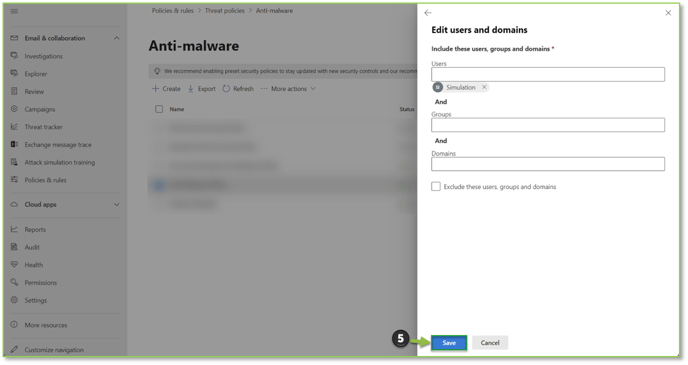
Task: Click the Review clipboard icon
Action: coord(14,91)
